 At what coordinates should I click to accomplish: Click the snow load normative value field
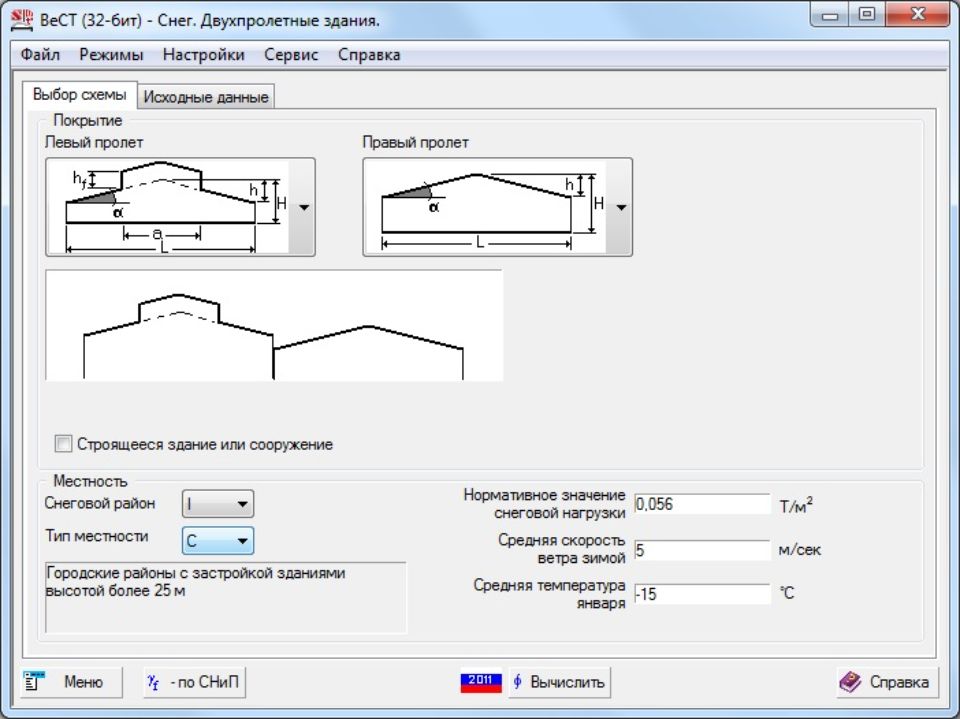click(x=701, y=504)
